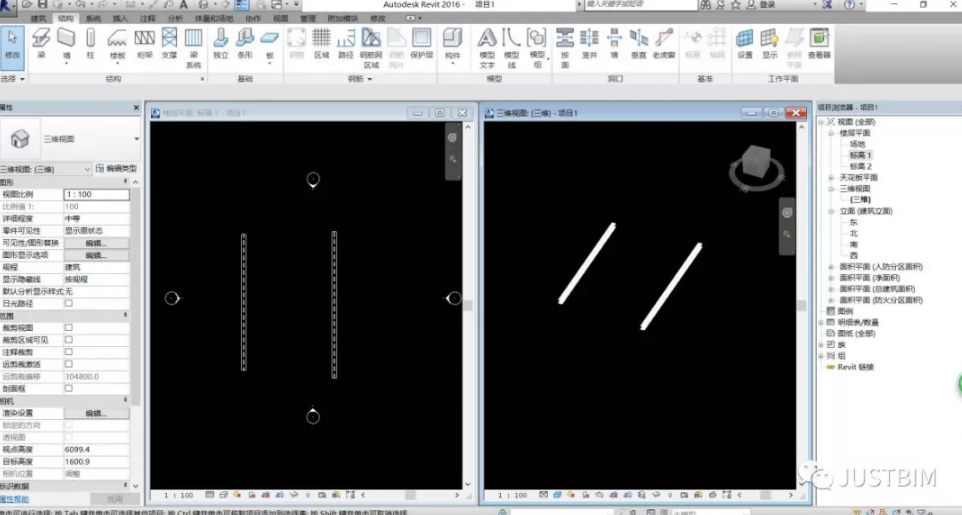Collapse the 楼层平面 tree node
Screen dimensions: 962x515
click(831, 133)
